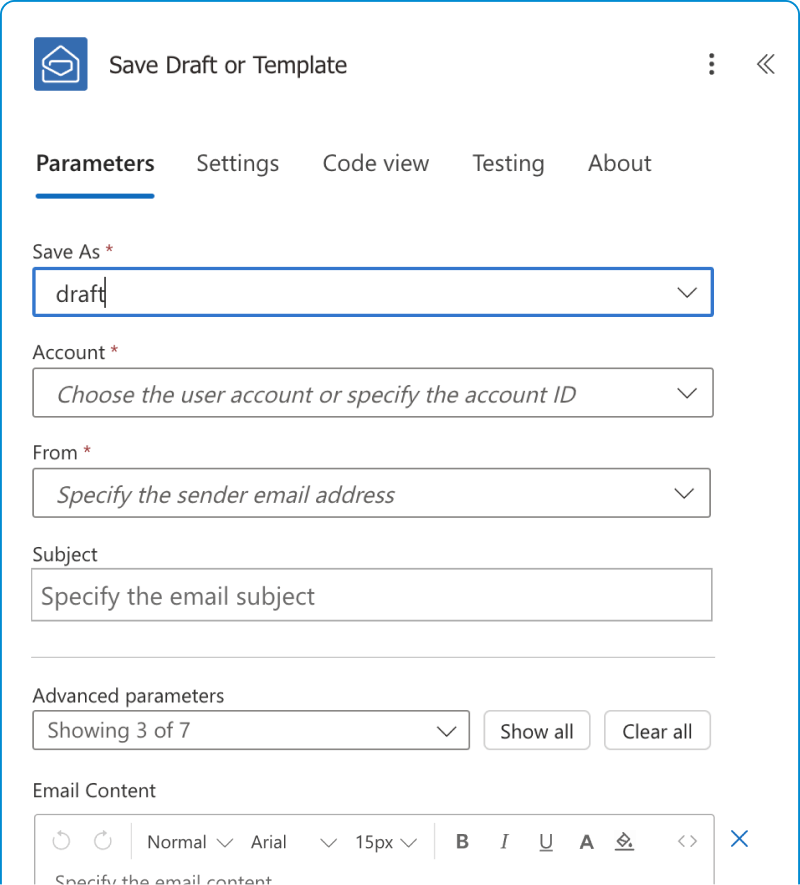Click into the Subject input field
Viewport: 800px width, 885px height.
(371, 597)
